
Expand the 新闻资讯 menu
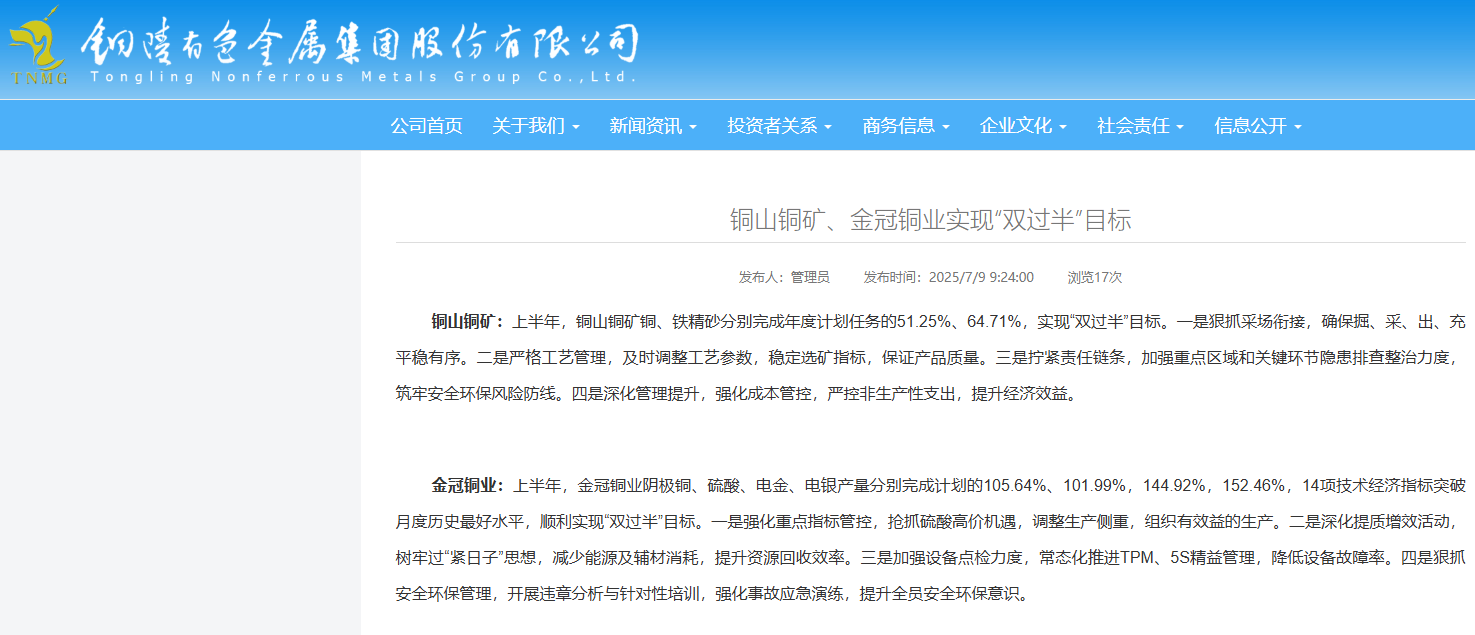point(653,126)
